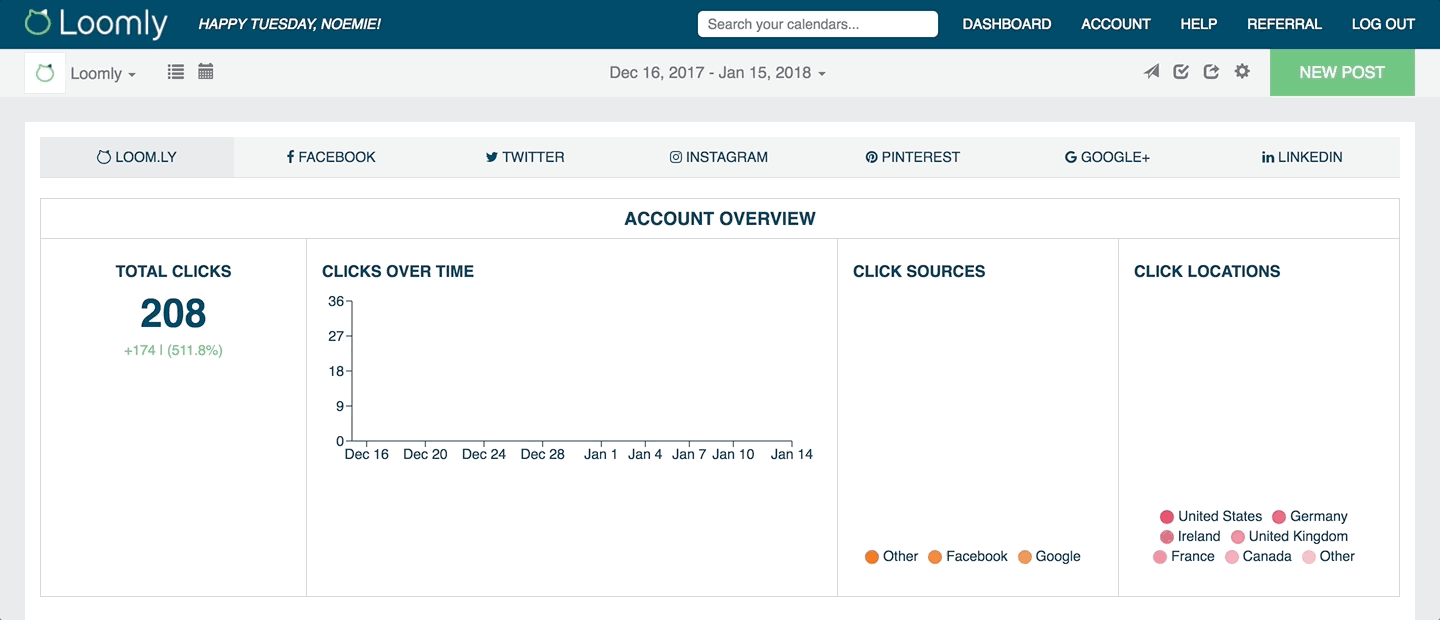1440x620 pixels.
Task: Switch to calendar view icon
Action: point(206,71)
